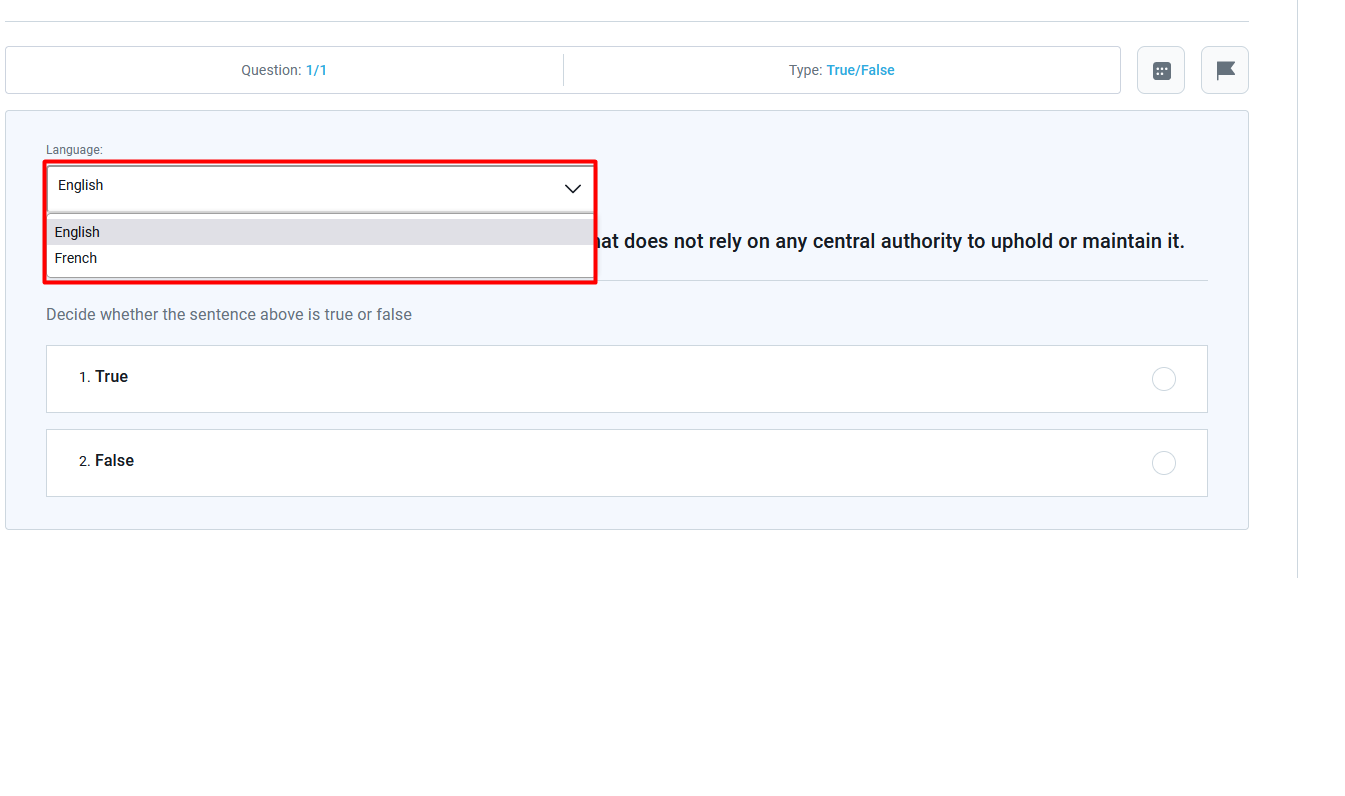Screen dimensions: 1345x796
Task: Click the Language dropdown chevron arrow
Action: 572,188
